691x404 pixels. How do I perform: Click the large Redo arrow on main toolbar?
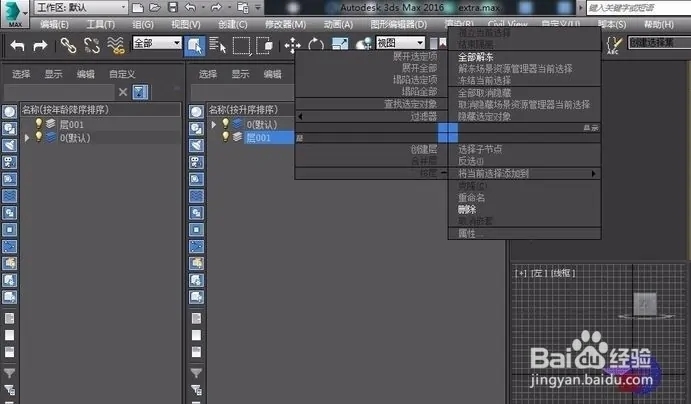coord(40,45)
